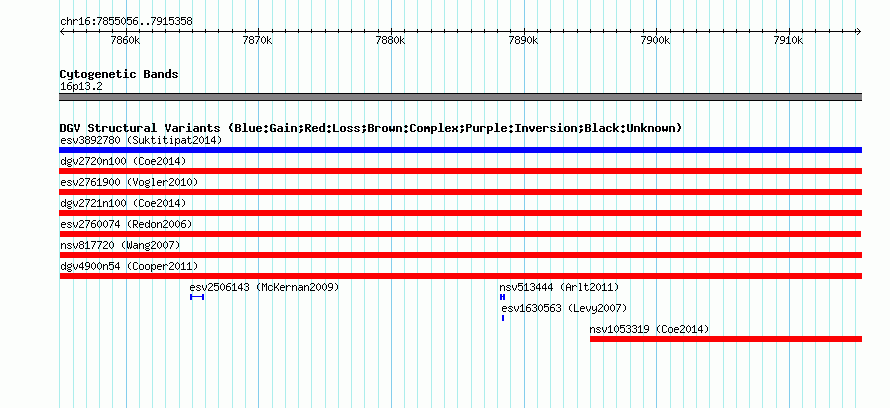The width and height of the screenshot is (890, 408).
Task: Click the red nsv1053319 loss bar
Action: (x=726, y=339)
